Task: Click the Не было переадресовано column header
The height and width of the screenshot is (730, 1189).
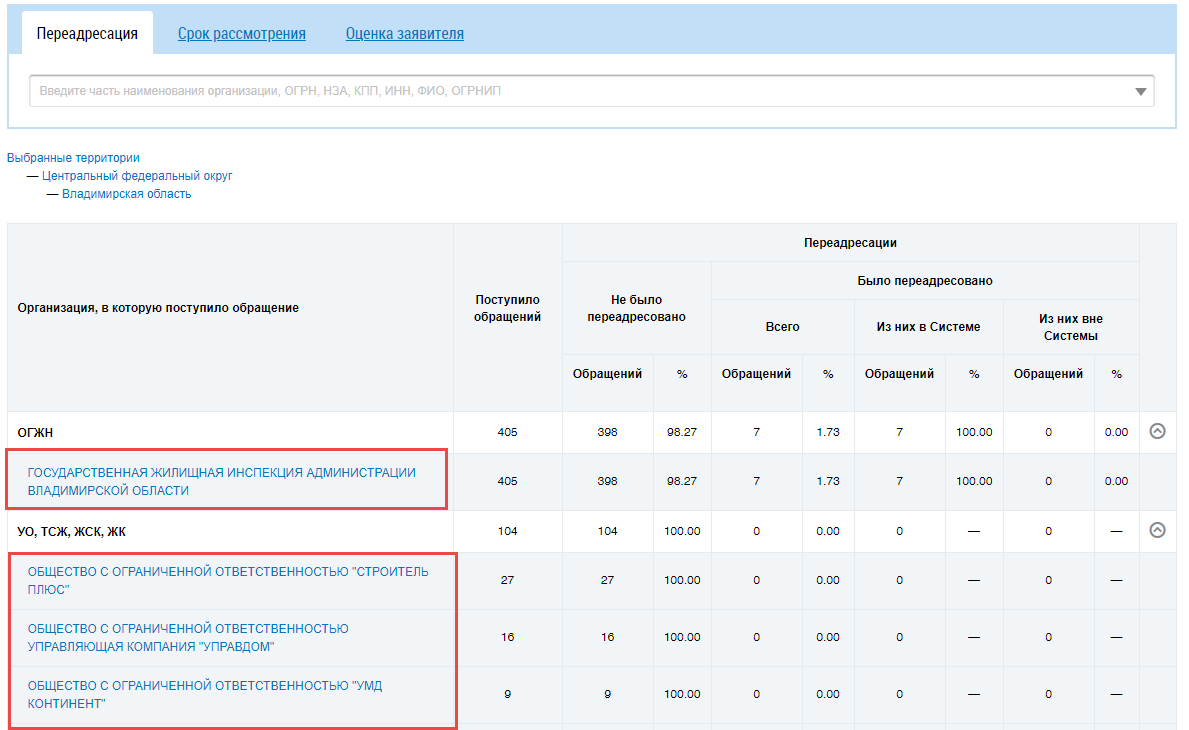Action: click(636, 308)
